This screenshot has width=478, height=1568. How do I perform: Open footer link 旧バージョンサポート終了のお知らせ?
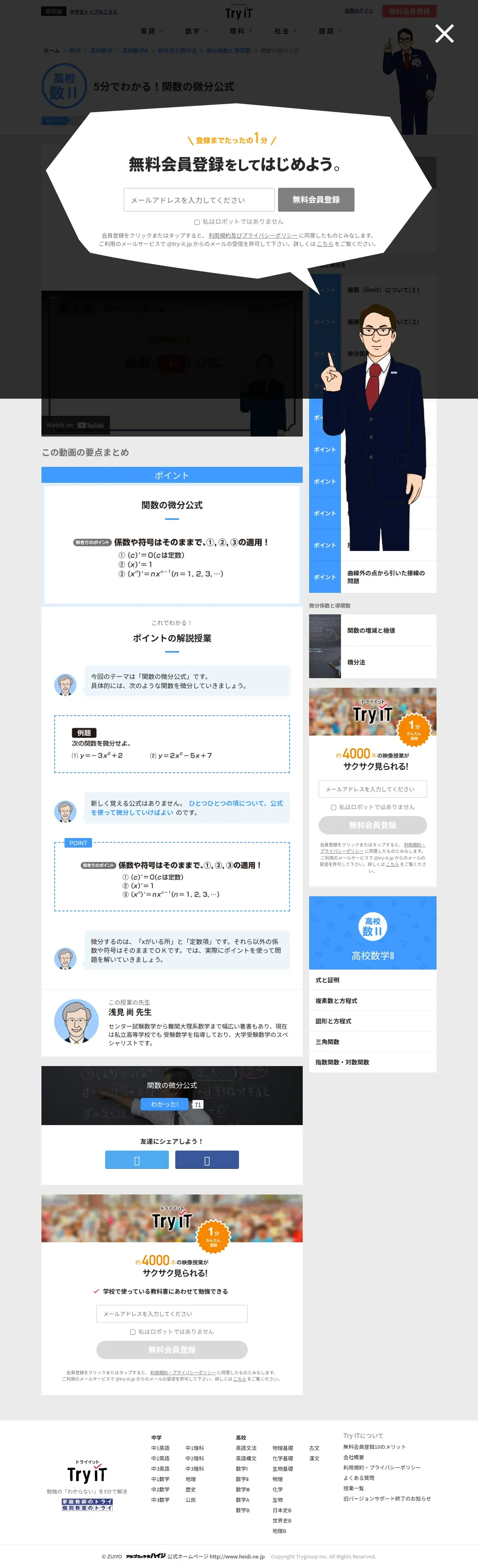point(387,1499)
